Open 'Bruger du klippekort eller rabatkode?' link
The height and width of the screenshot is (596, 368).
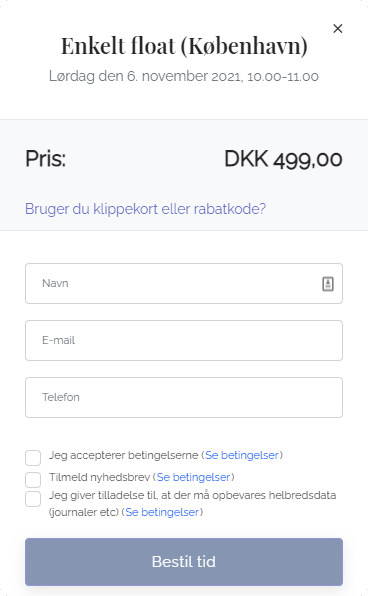(x=145, y=209)
